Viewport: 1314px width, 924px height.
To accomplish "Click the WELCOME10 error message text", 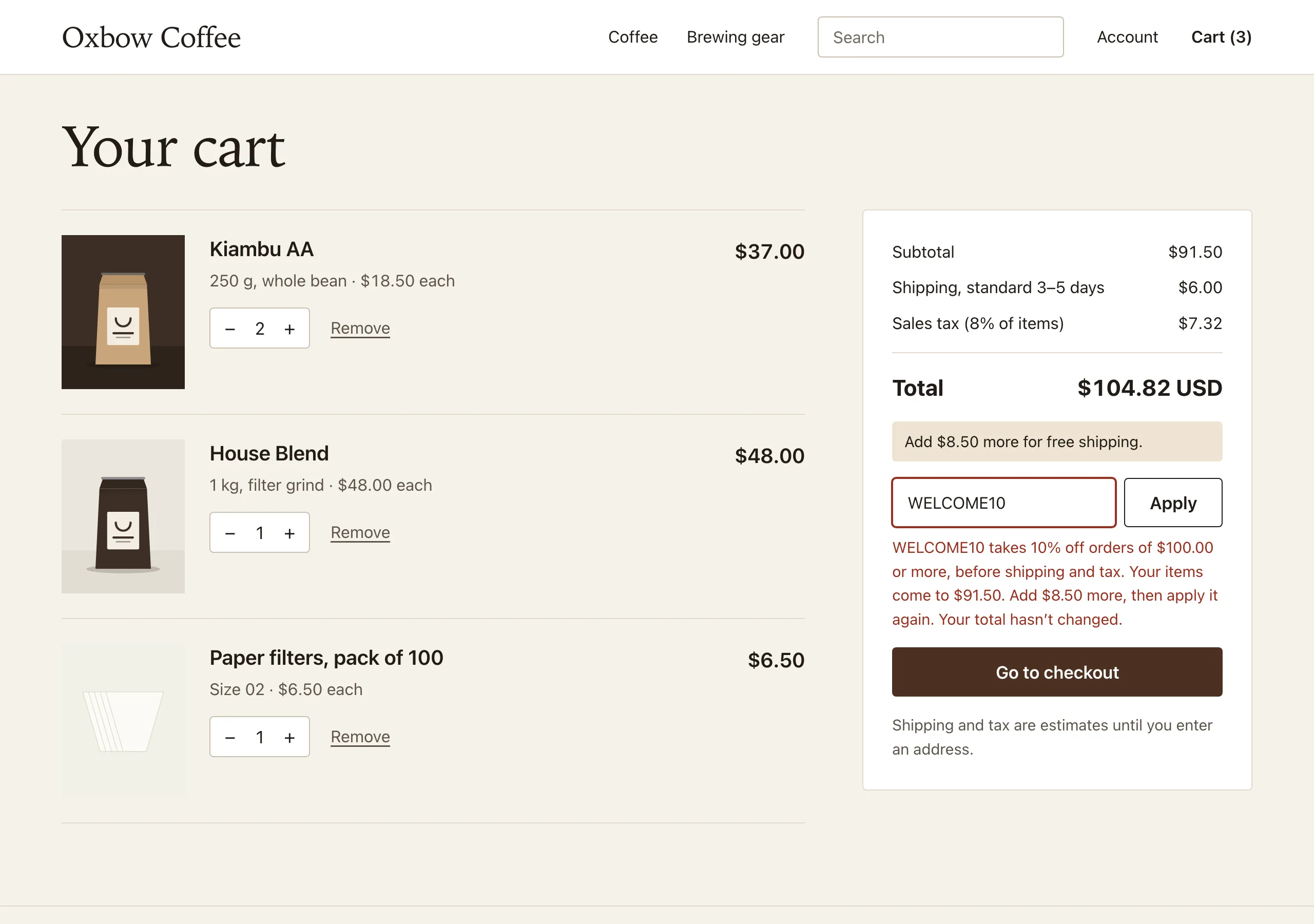I will click(x=1055, y=583).
